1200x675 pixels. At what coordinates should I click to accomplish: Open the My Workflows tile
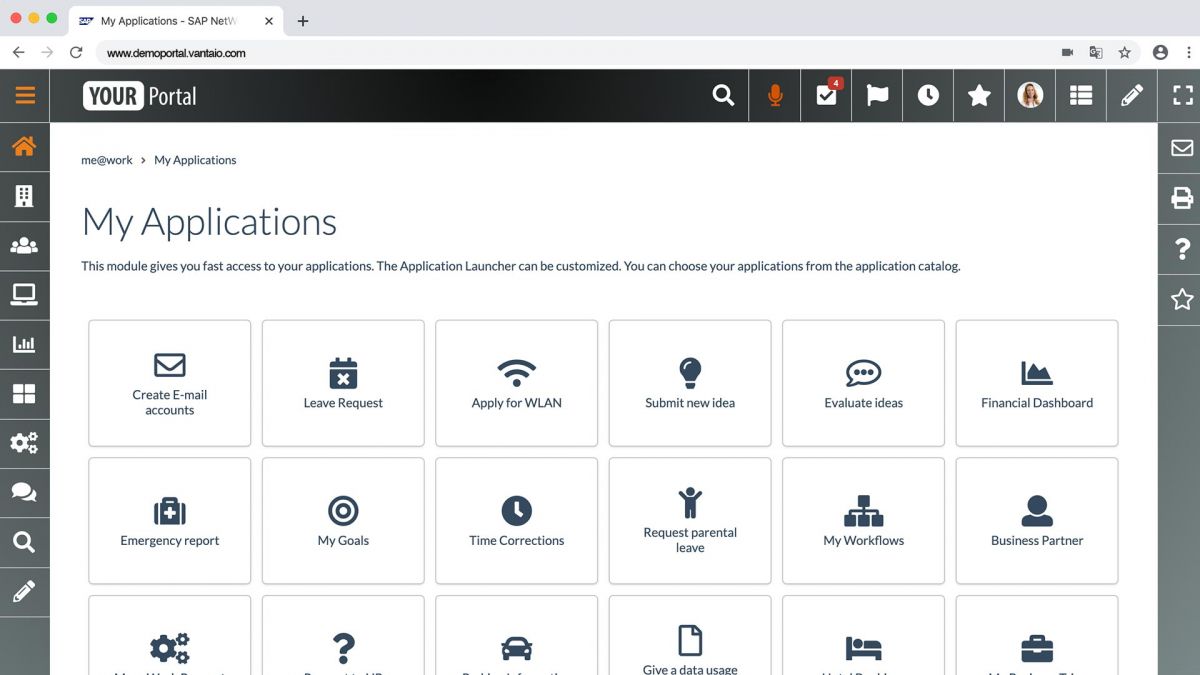(863, 521)
